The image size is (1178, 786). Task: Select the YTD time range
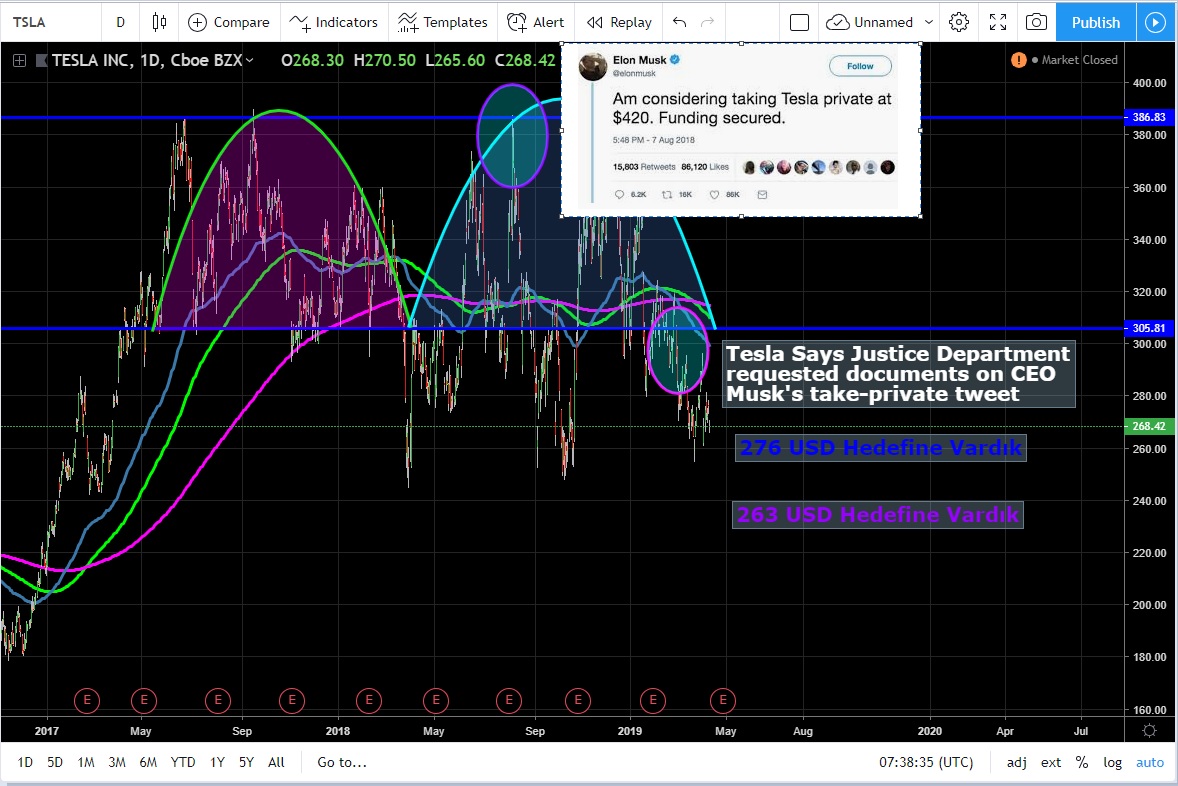point(183,762)
